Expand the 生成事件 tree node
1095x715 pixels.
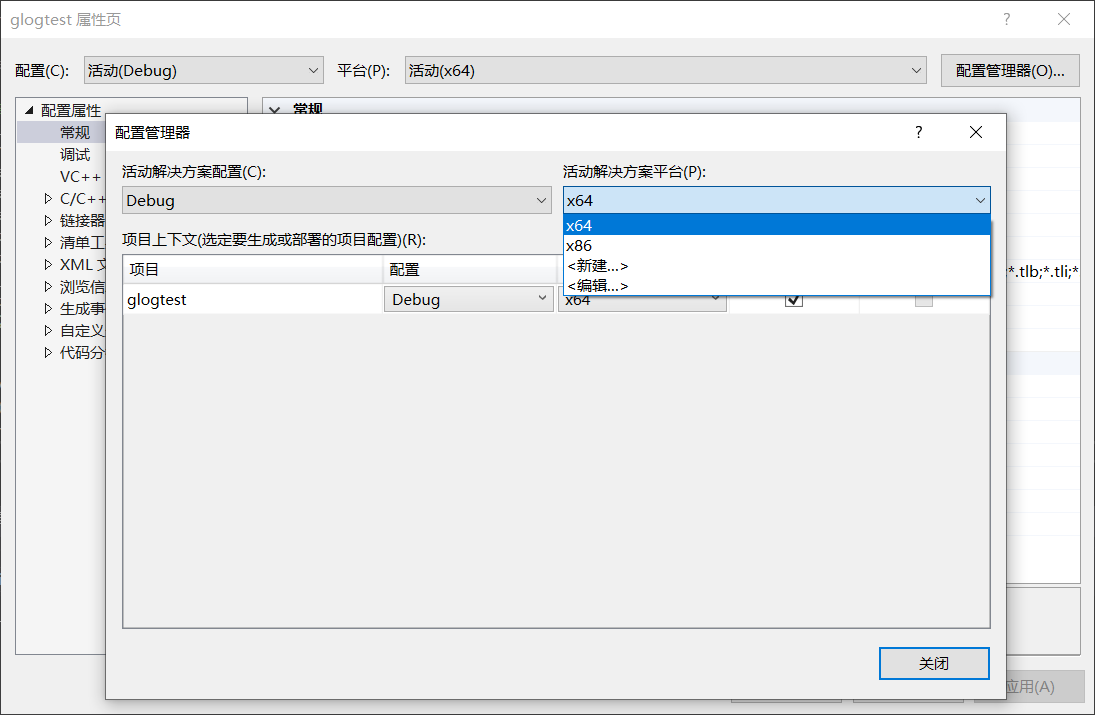pos(46,308)
